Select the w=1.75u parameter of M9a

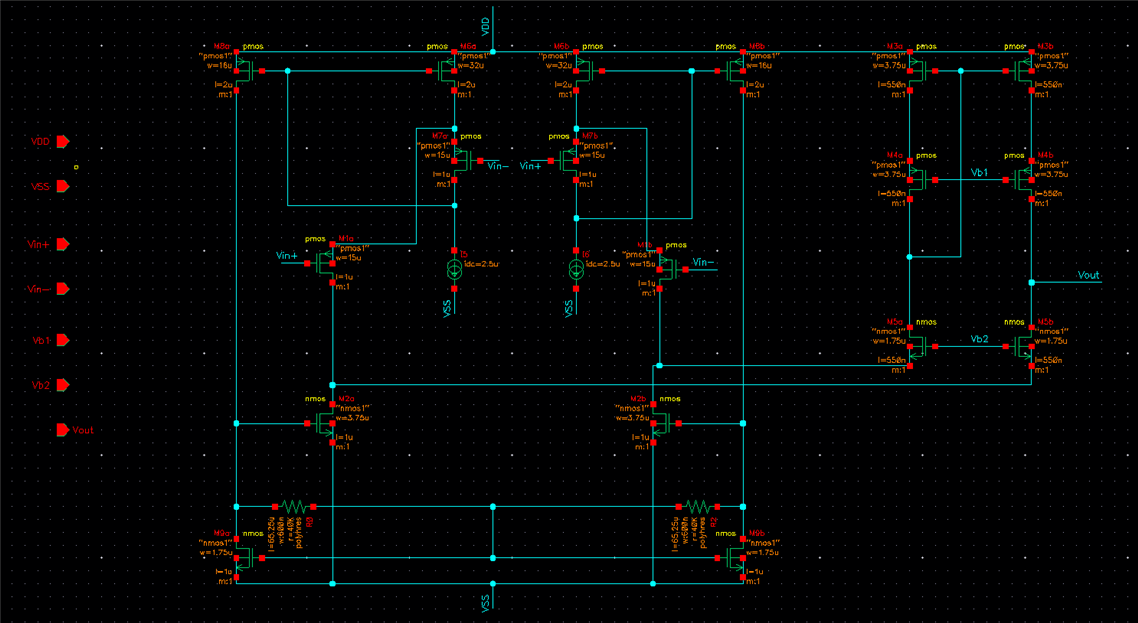(x=216, y=552)
